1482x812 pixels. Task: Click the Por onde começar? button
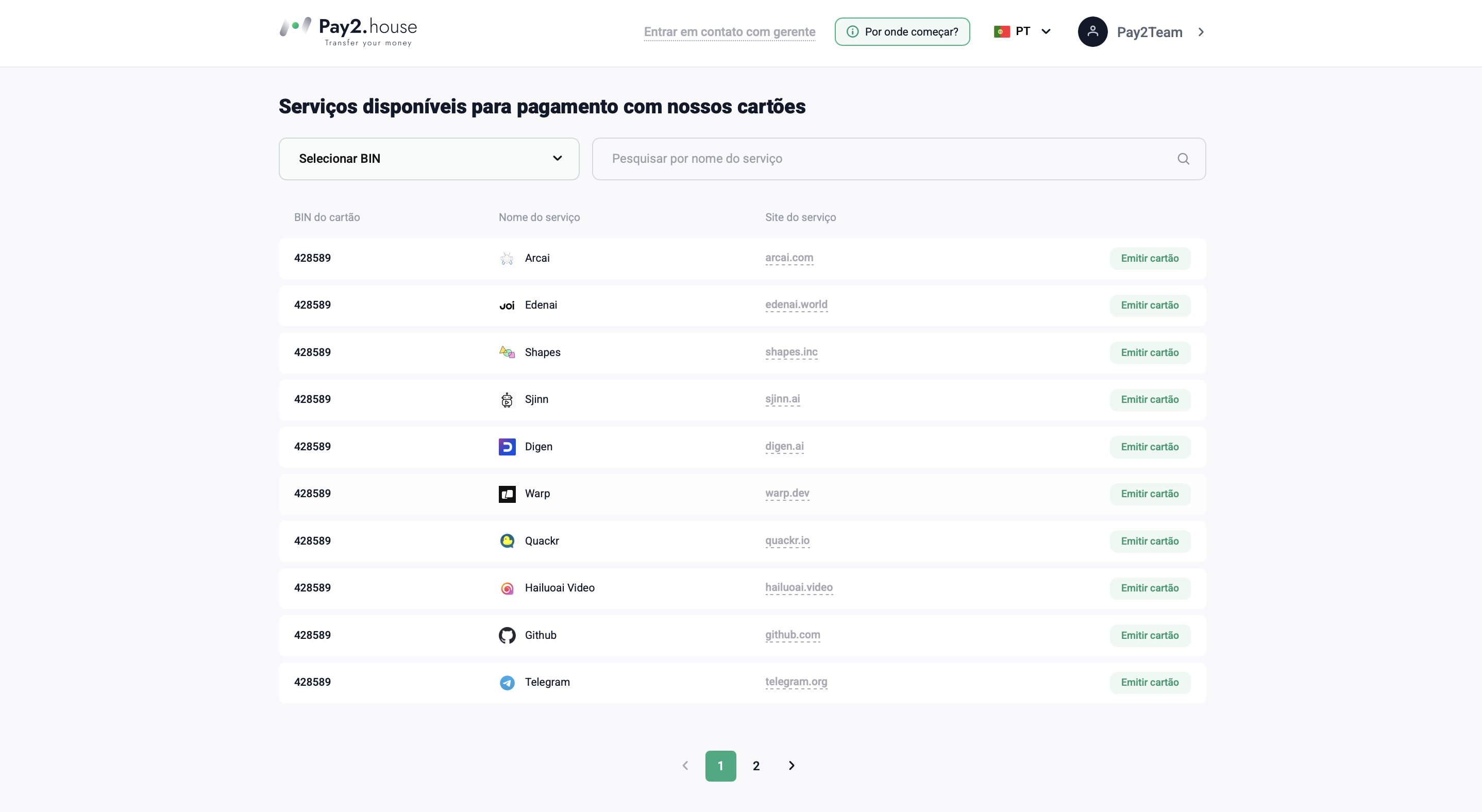(902, 31)
